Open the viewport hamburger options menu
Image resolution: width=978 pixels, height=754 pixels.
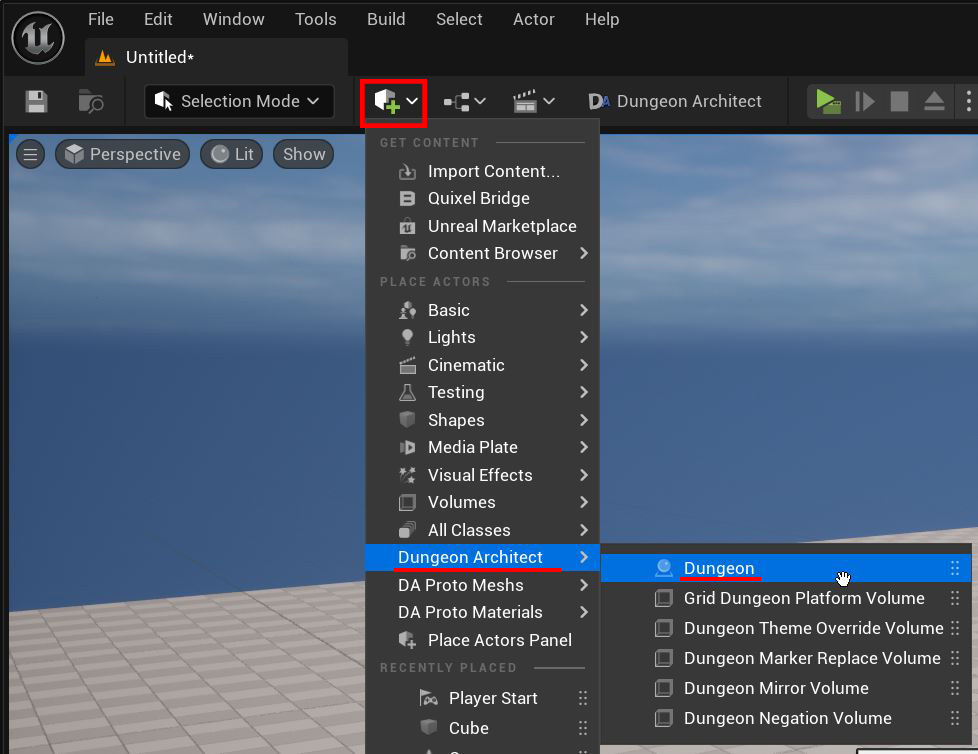tap(30, 154)
